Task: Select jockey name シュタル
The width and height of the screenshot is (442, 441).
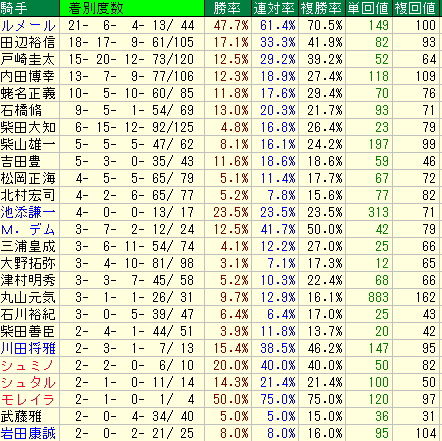Action: [28, 383]
